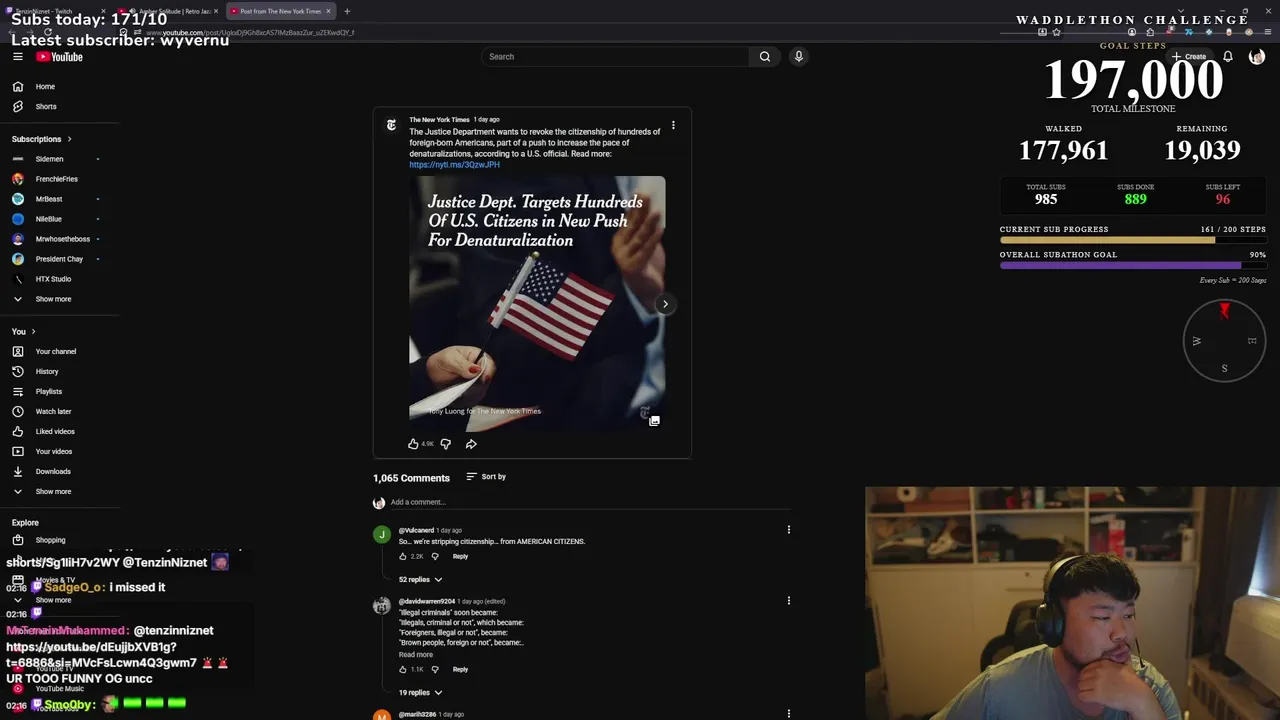Focus the YouTube search field
The width and height of the screenshot is (1280, 720).
(614, 57)
